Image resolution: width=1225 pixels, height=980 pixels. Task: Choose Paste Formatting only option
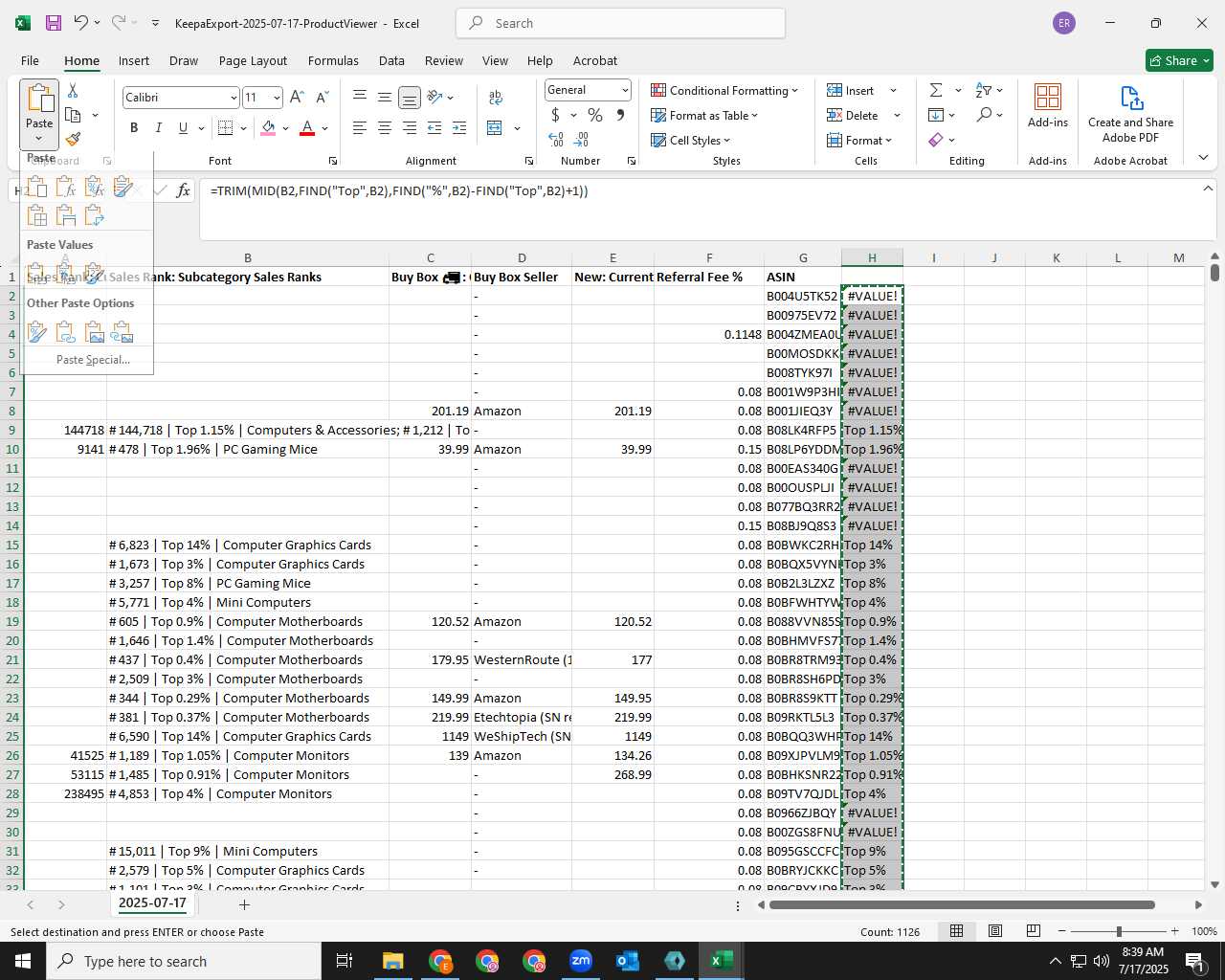36,332
